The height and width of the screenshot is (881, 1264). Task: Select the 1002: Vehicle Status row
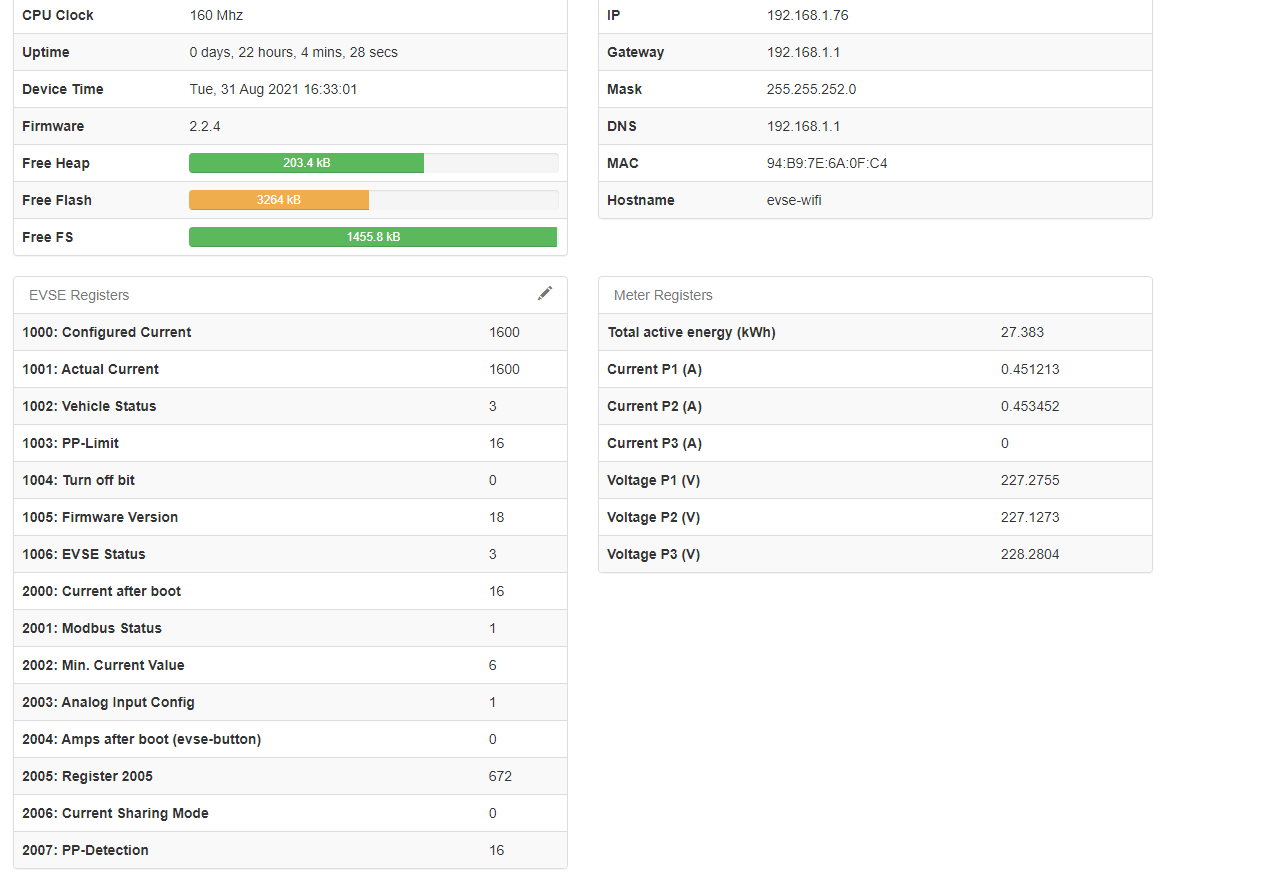pos(290,406)
